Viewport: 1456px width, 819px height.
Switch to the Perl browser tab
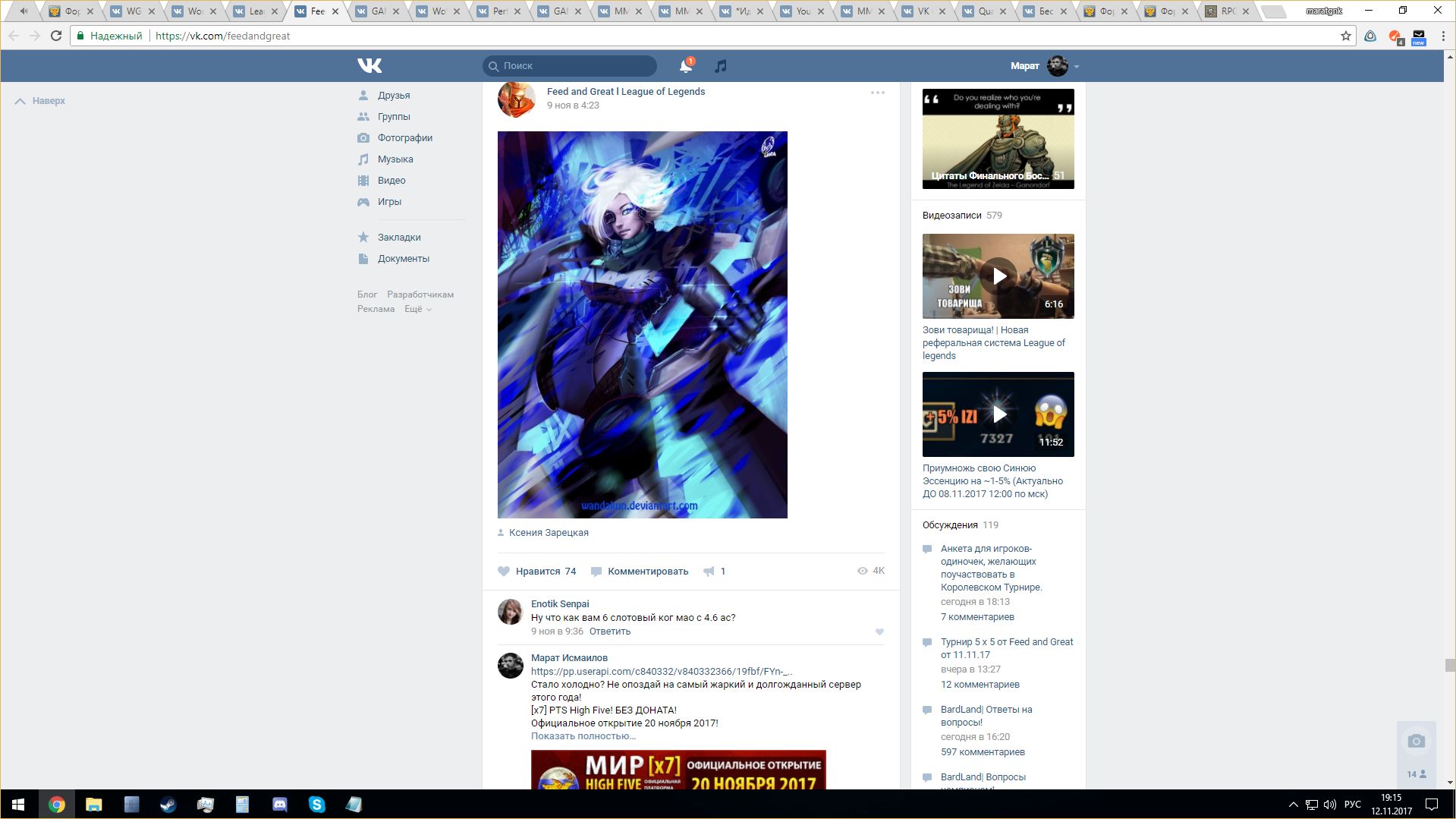click(x=499, y=11)
